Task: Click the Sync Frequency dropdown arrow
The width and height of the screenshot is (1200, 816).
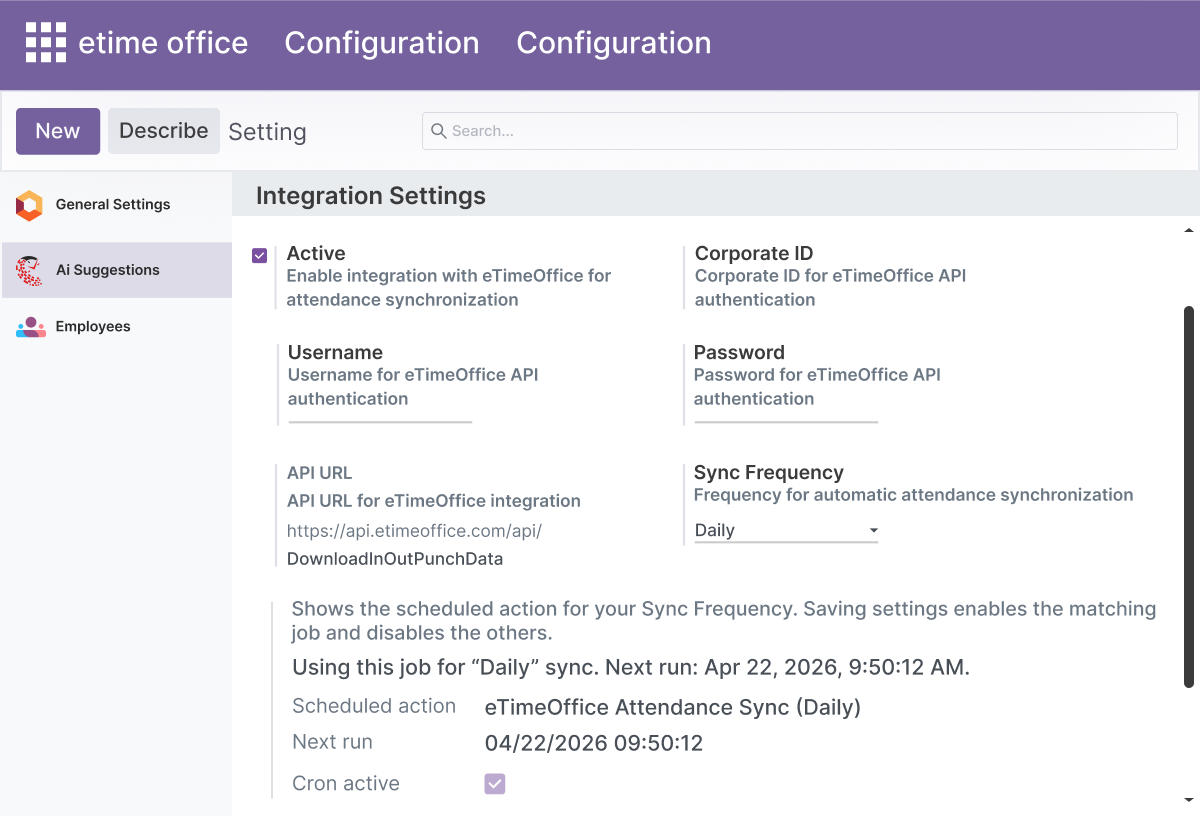Action: click(873, 530)
